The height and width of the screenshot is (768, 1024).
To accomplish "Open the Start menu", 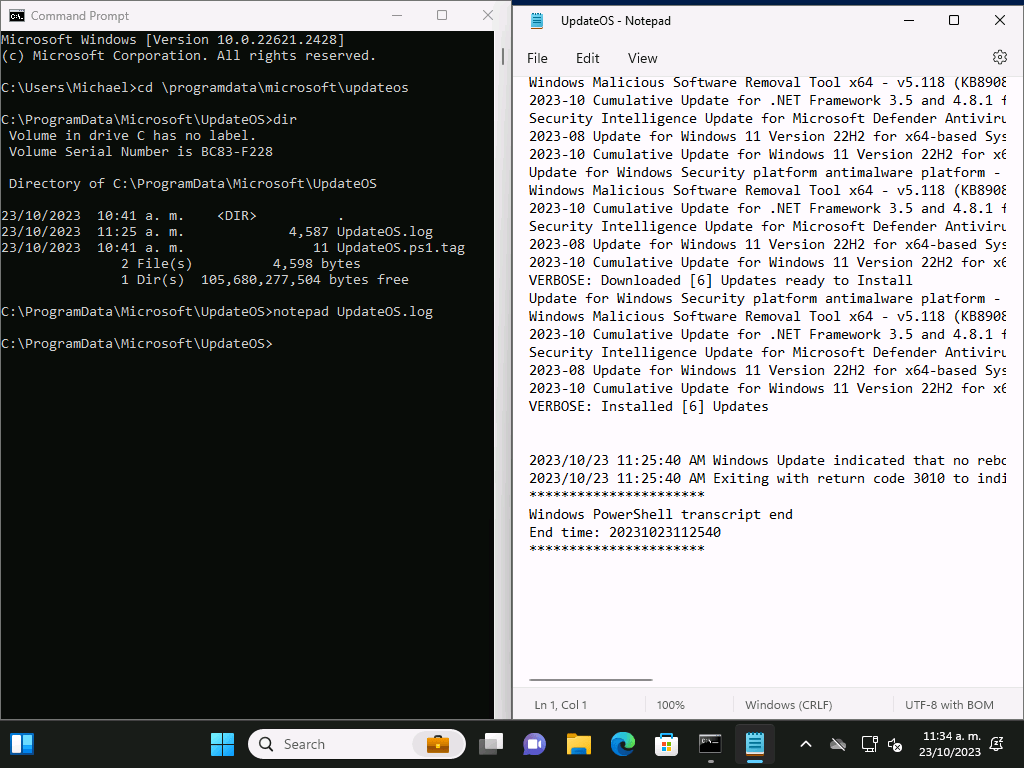I will pos(222,744).
